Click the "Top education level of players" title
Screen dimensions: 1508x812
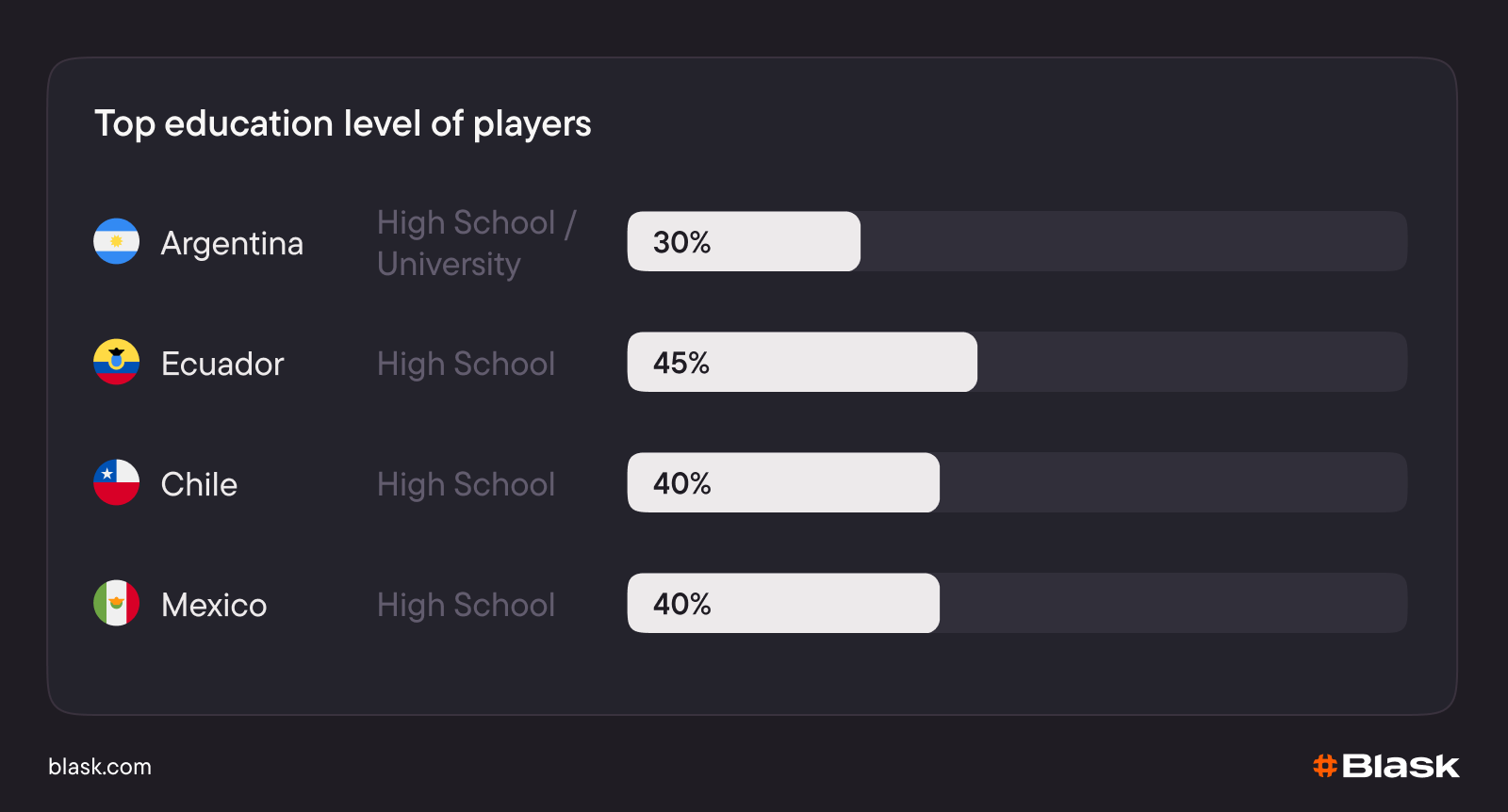pyautogui.click(x=343, y=123)
